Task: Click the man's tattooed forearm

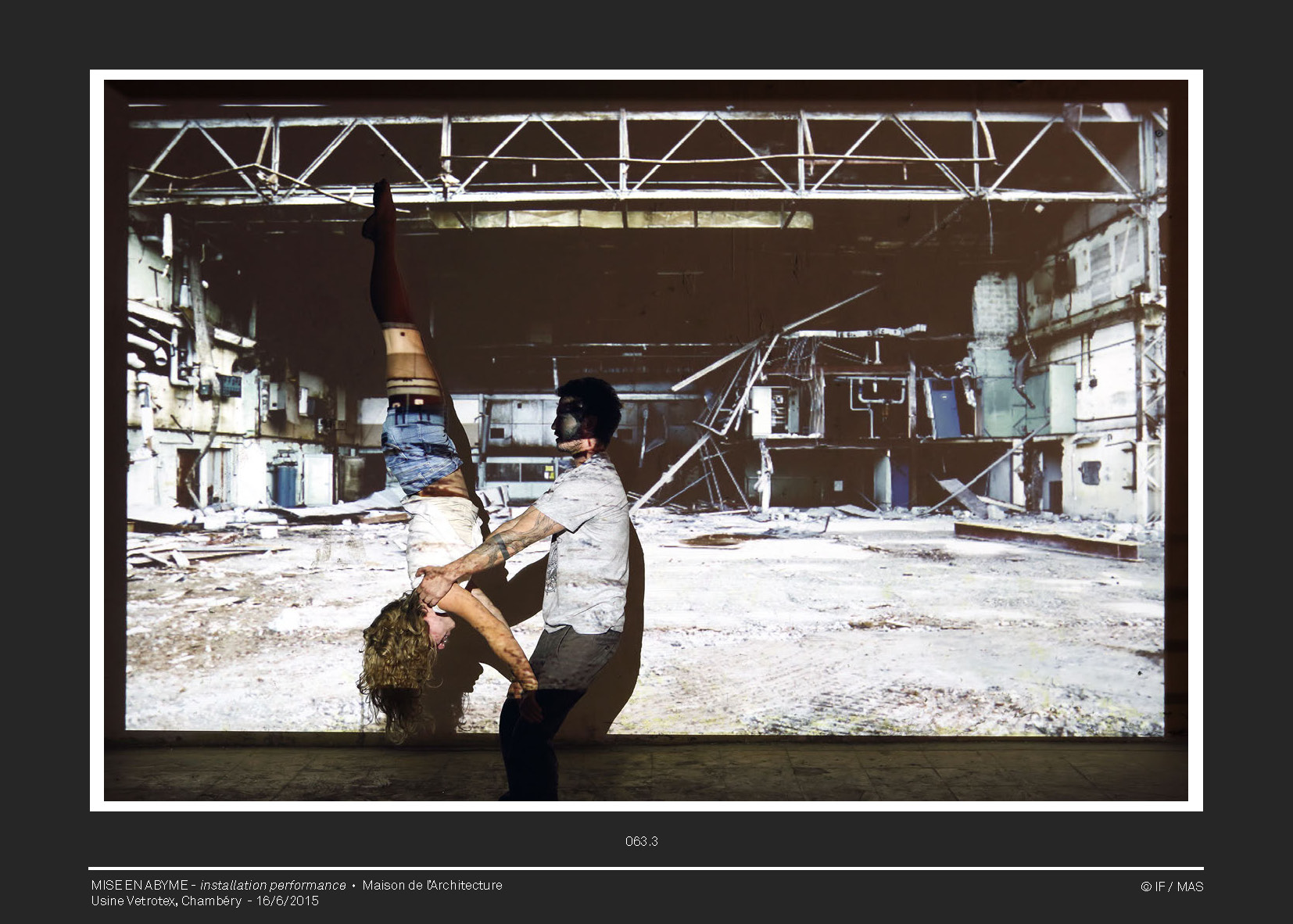Action: [491, 552]
